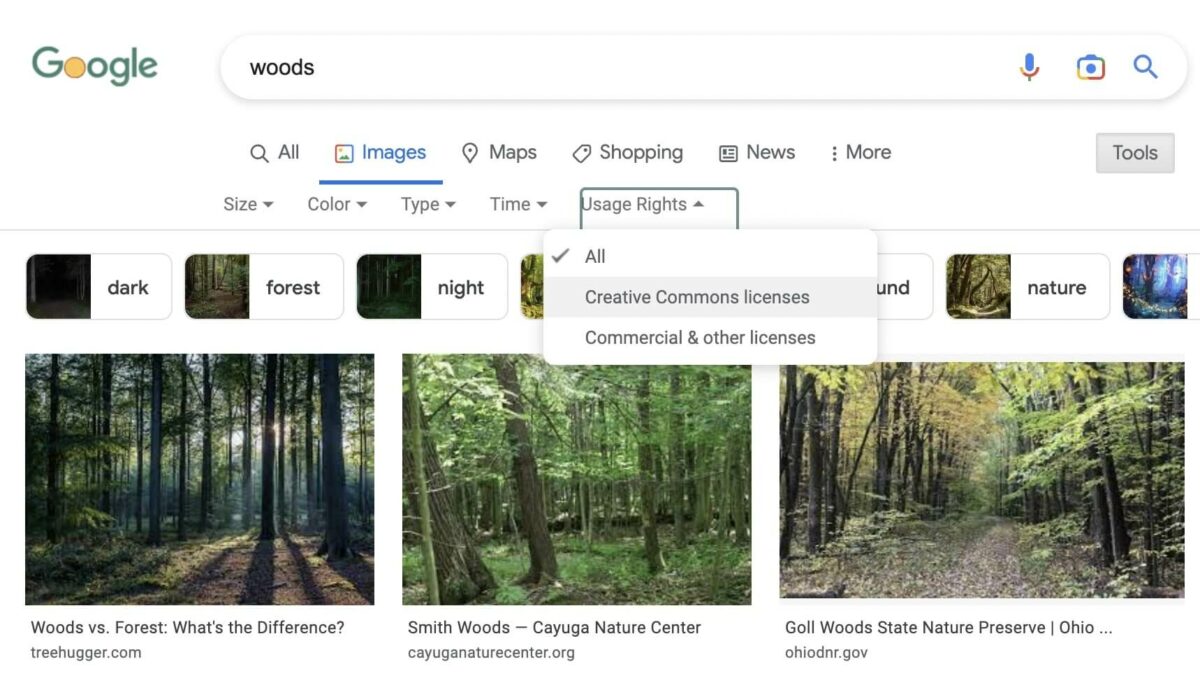1200x685 pixels.
Task: Choose Creative Commons licenses option
Action: (x=697, y=297)
